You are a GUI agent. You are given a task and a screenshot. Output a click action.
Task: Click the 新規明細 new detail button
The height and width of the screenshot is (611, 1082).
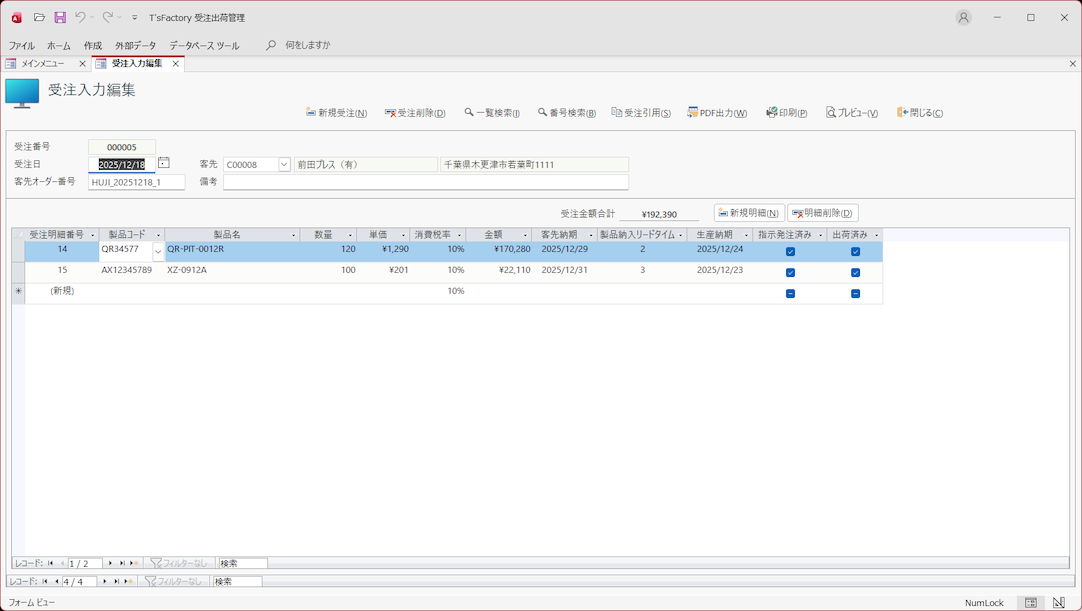click(x=749, y=213)
